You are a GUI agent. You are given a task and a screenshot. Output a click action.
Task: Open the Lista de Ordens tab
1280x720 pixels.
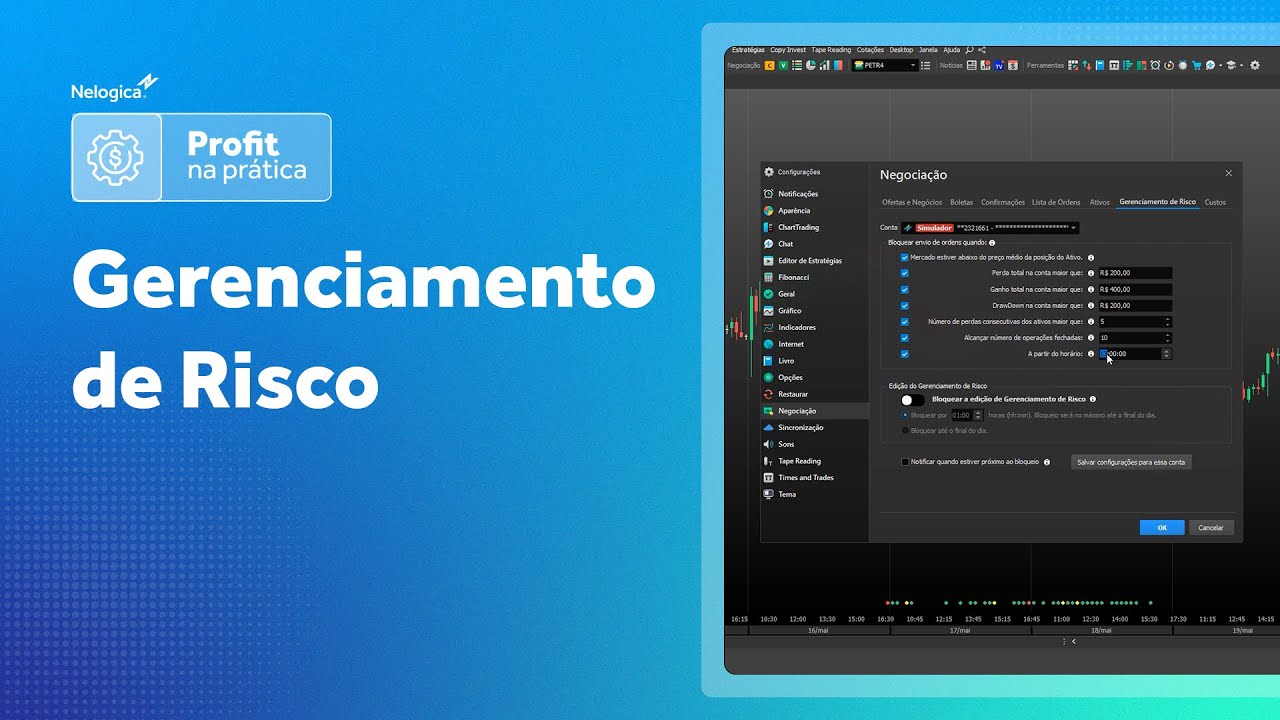[1056, 202]
